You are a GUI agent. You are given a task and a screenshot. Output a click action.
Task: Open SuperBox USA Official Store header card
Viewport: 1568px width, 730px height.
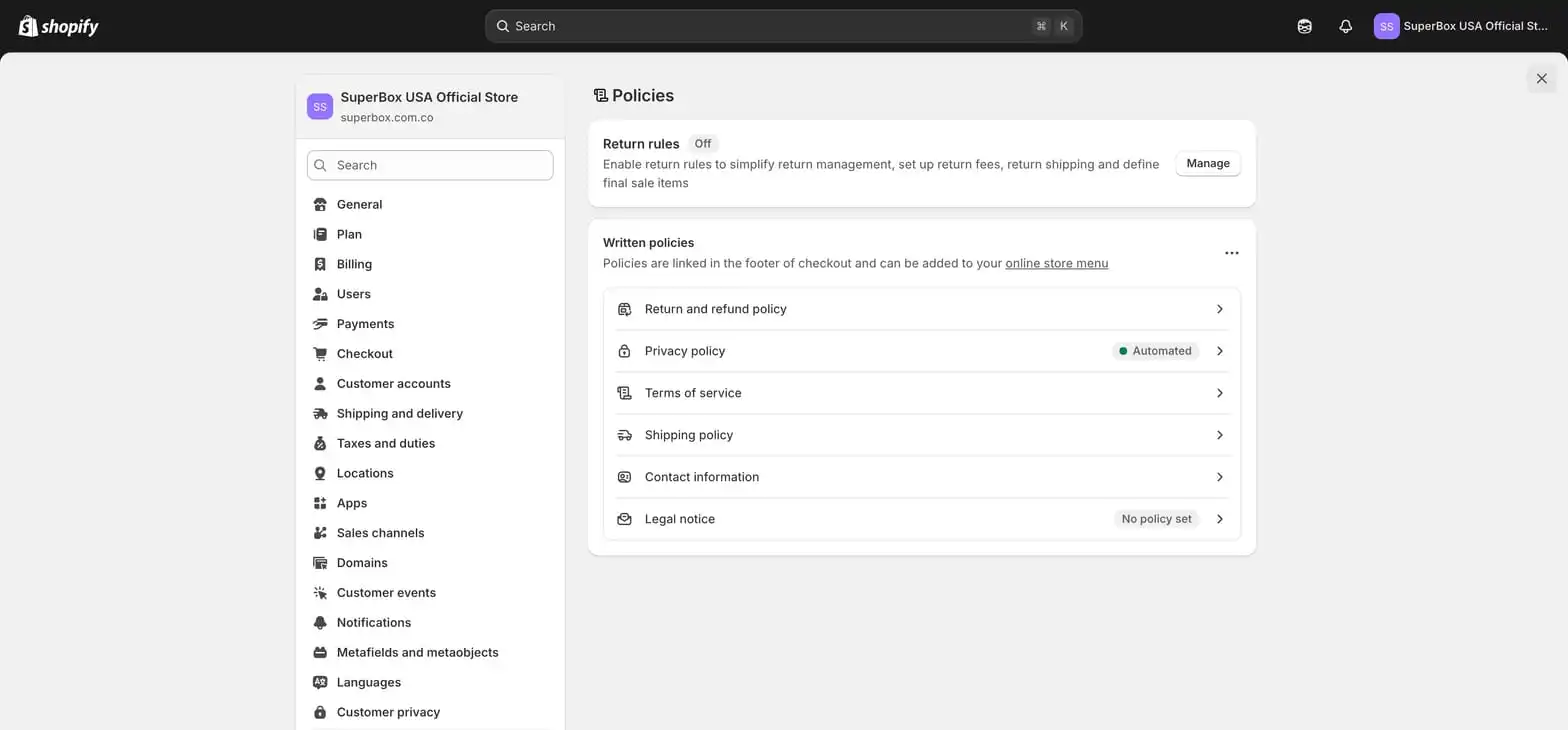(x=430, y=107)
